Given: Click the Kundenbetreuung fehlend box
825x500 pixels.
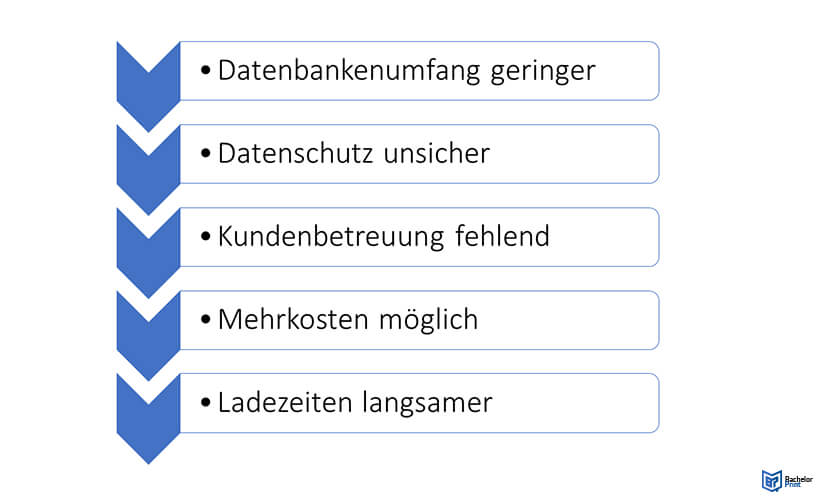Looking at the screenshot, I should (419, 237).
